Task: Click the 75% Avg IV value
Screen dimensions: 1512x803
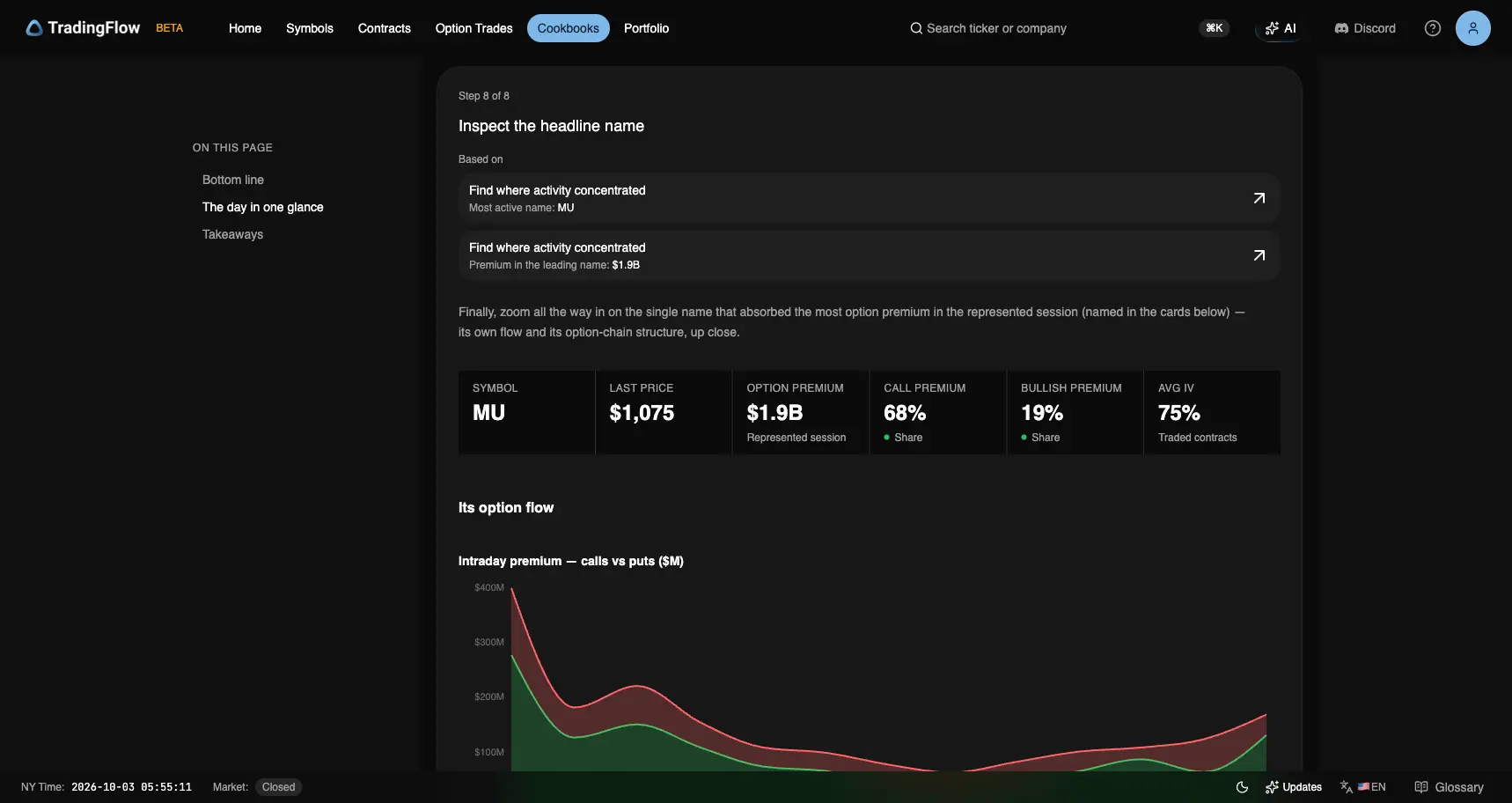Action: pos(1179,413)
